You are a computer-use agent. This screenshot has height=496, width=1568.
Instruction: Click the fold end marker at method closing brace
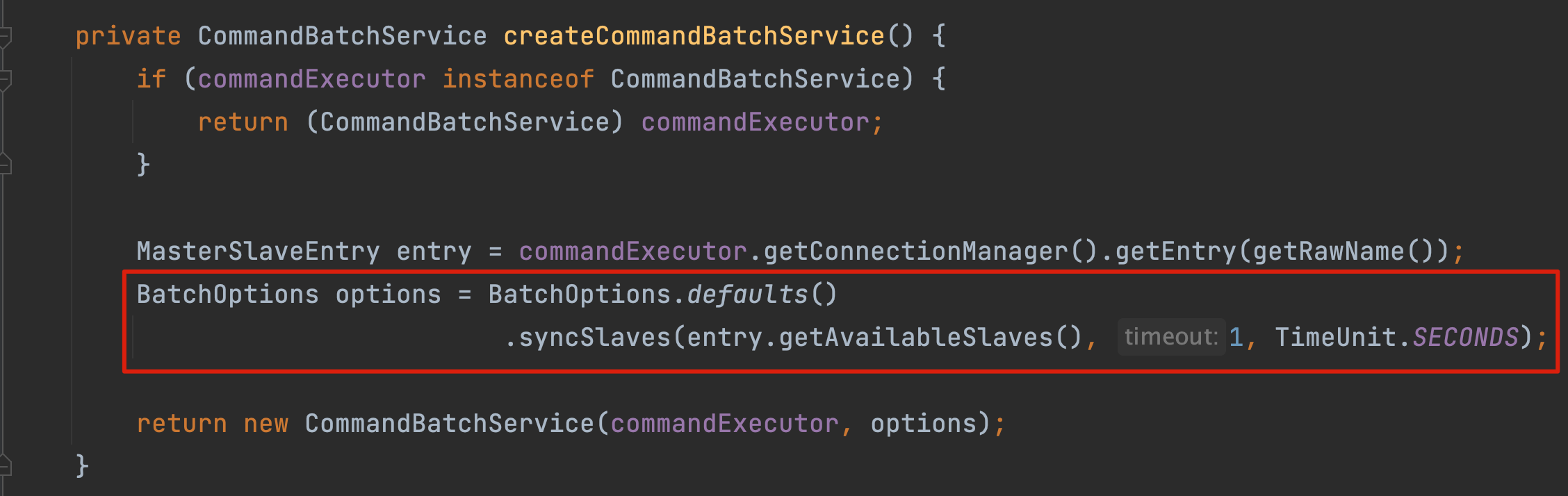5,465
